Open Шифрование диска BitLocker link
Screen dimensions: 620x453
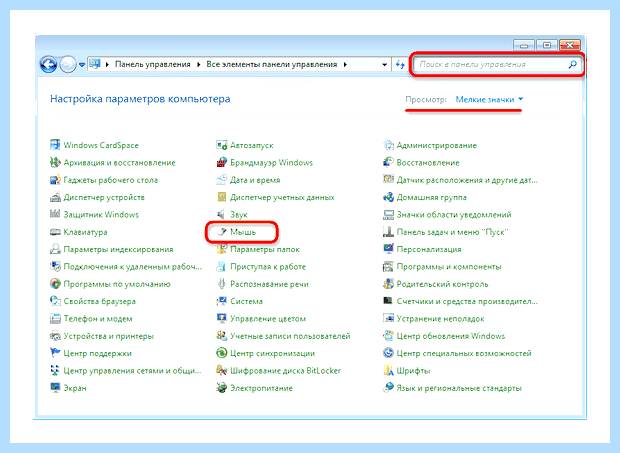pos(285,371)
